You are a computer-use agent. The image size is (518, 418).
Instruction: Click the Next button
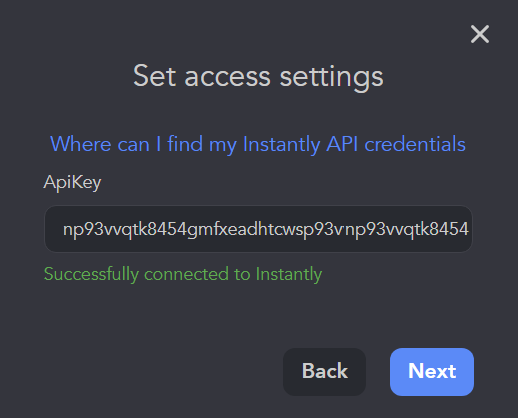(x=432, y=372)
